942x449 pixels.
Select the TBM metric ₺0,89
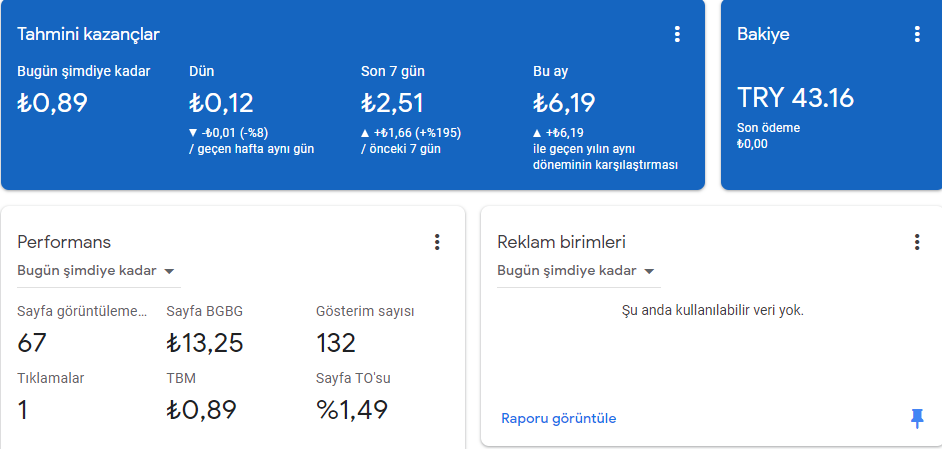(201, 410)
